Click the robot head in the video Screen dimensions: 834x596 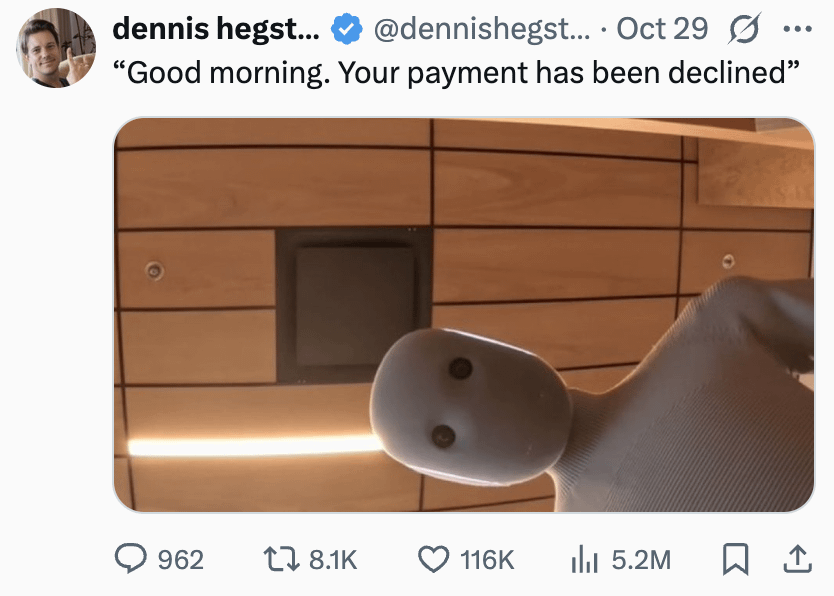(x=471, y=407)
